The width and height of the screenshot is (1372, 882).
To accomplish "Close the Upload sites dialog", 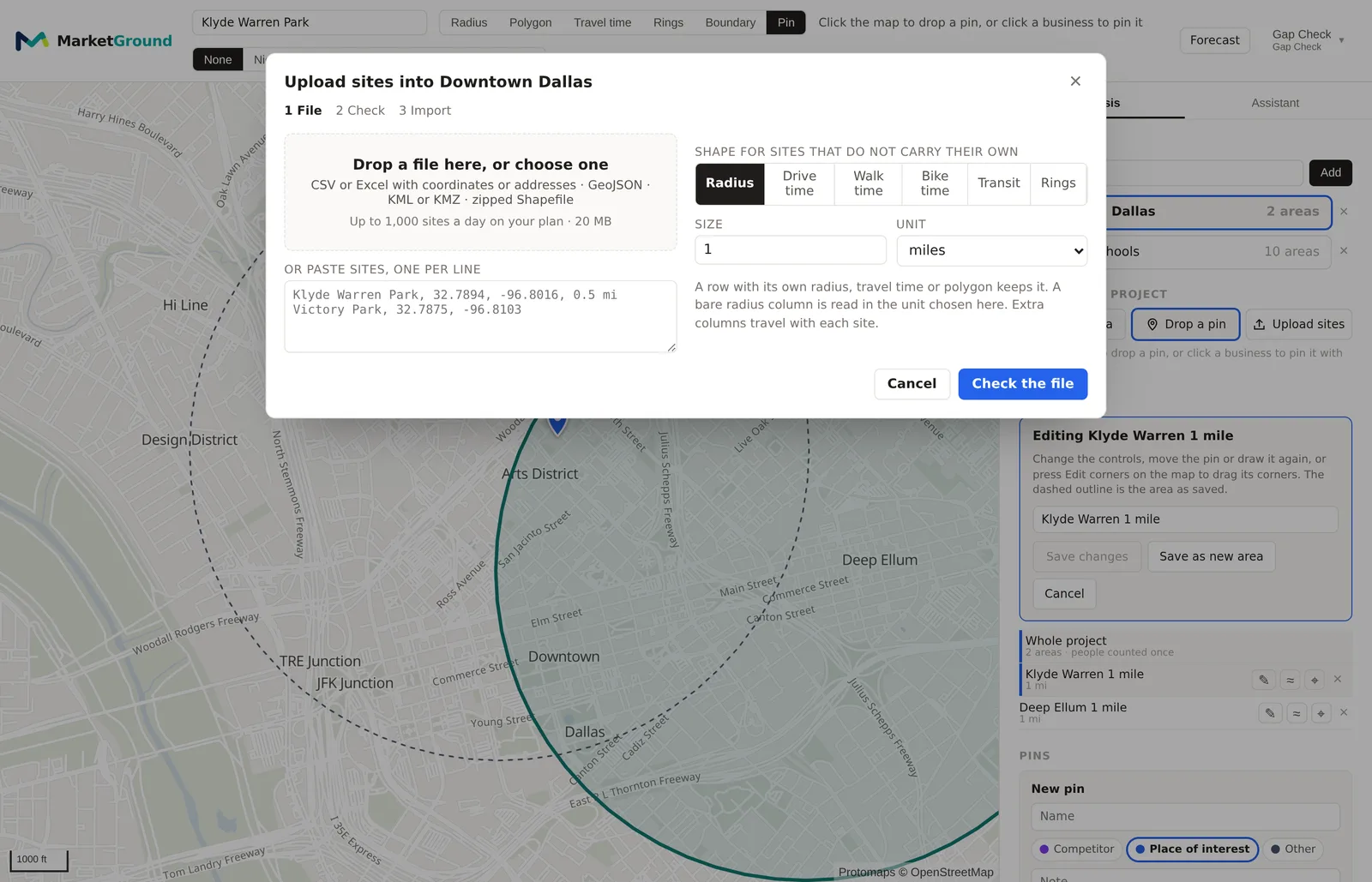I will coord(1075,81).
